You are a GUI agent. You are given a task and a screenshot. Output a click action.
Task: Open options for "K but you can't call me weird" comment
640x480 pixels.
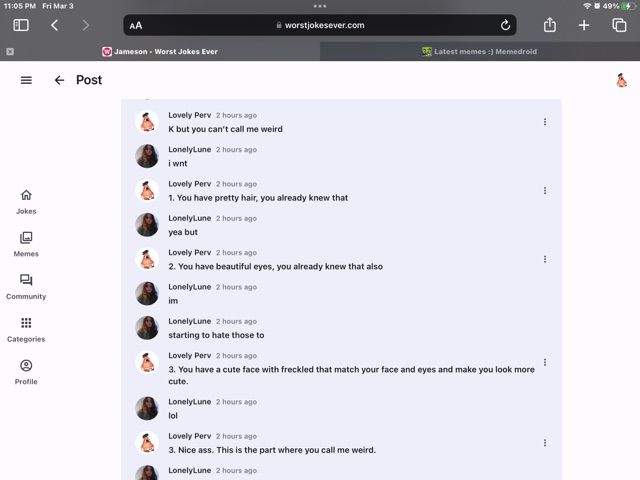pyautogui.click(x=545, y=122)
